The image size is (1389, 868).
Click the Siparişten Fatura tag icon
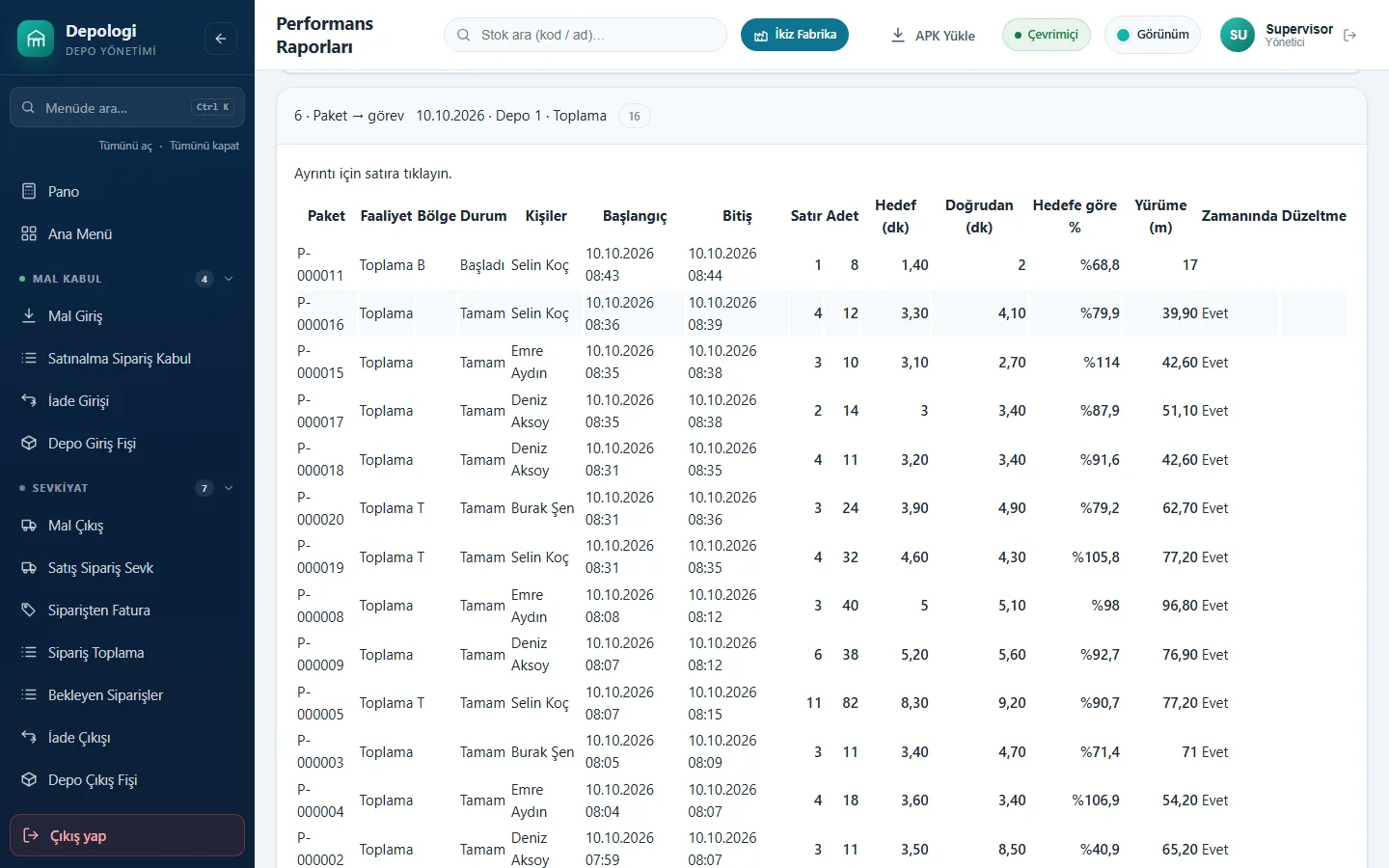point(29,610)
